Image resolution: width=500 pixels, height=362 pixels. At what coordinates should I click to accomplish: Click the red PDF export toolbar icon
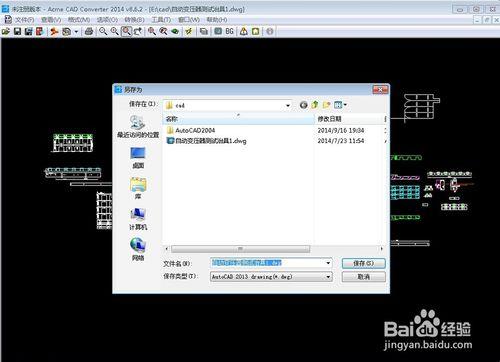[x=40, y=32]
